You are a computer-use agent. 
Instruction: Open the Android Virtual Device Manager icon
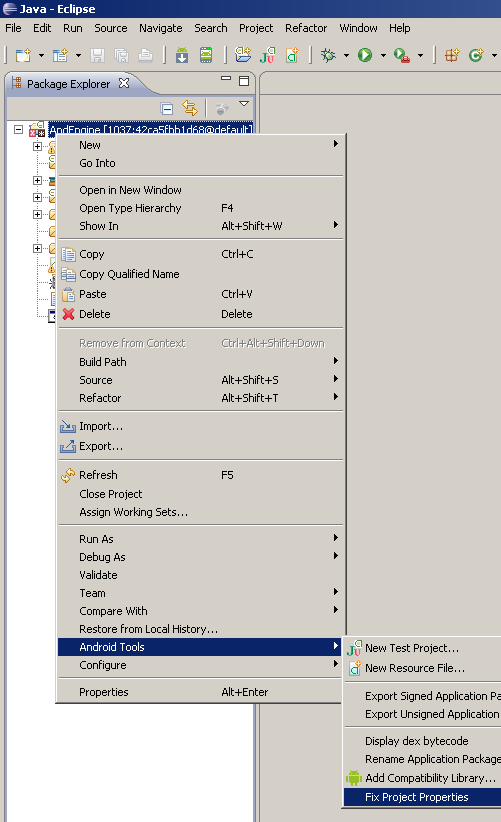[206, 55]
